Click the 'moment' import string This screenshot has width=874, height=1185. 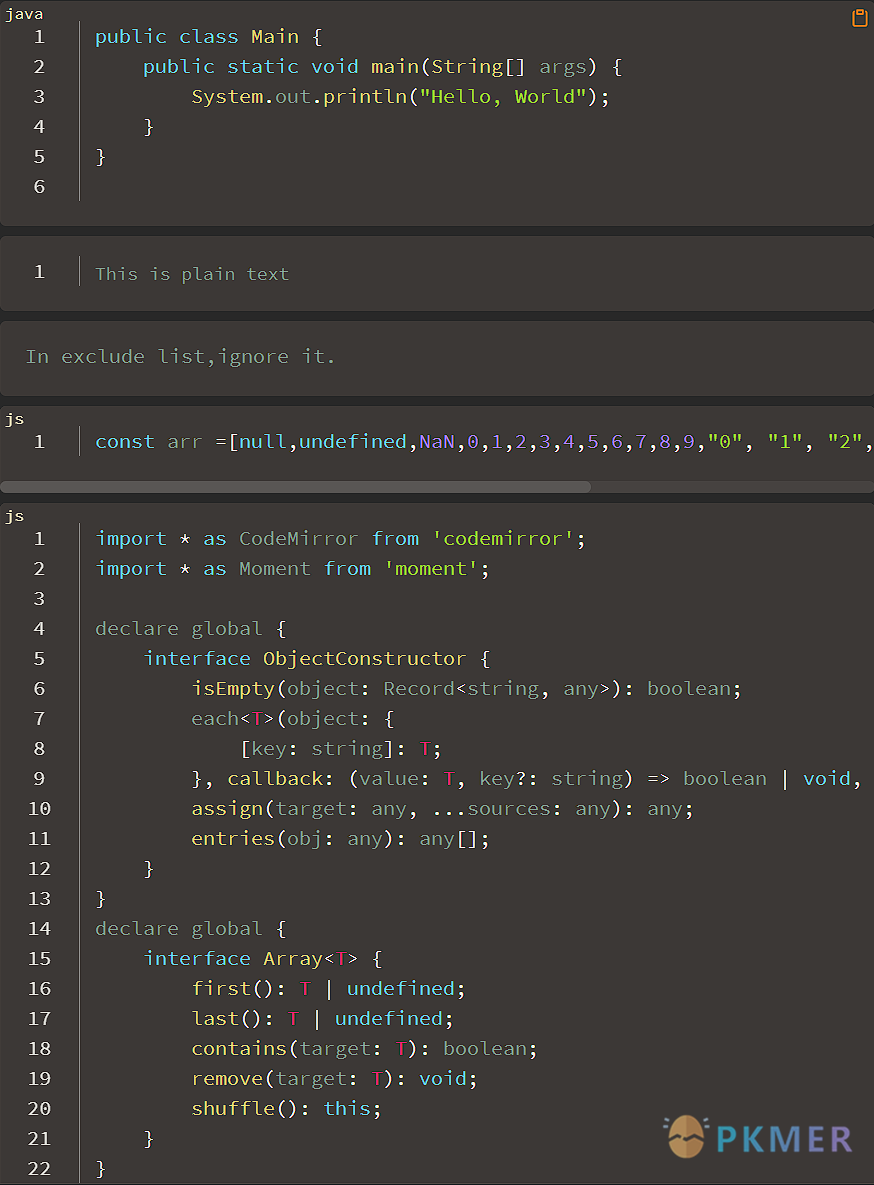433,569
